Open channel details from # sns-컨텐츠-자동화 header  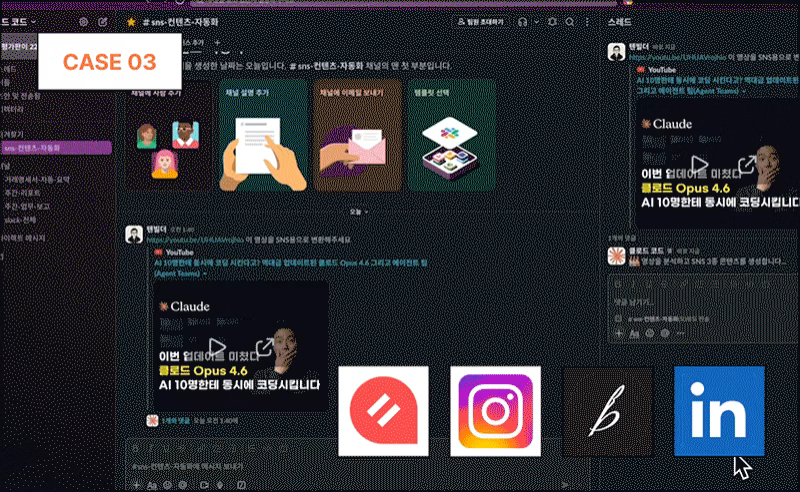point(181,22)
